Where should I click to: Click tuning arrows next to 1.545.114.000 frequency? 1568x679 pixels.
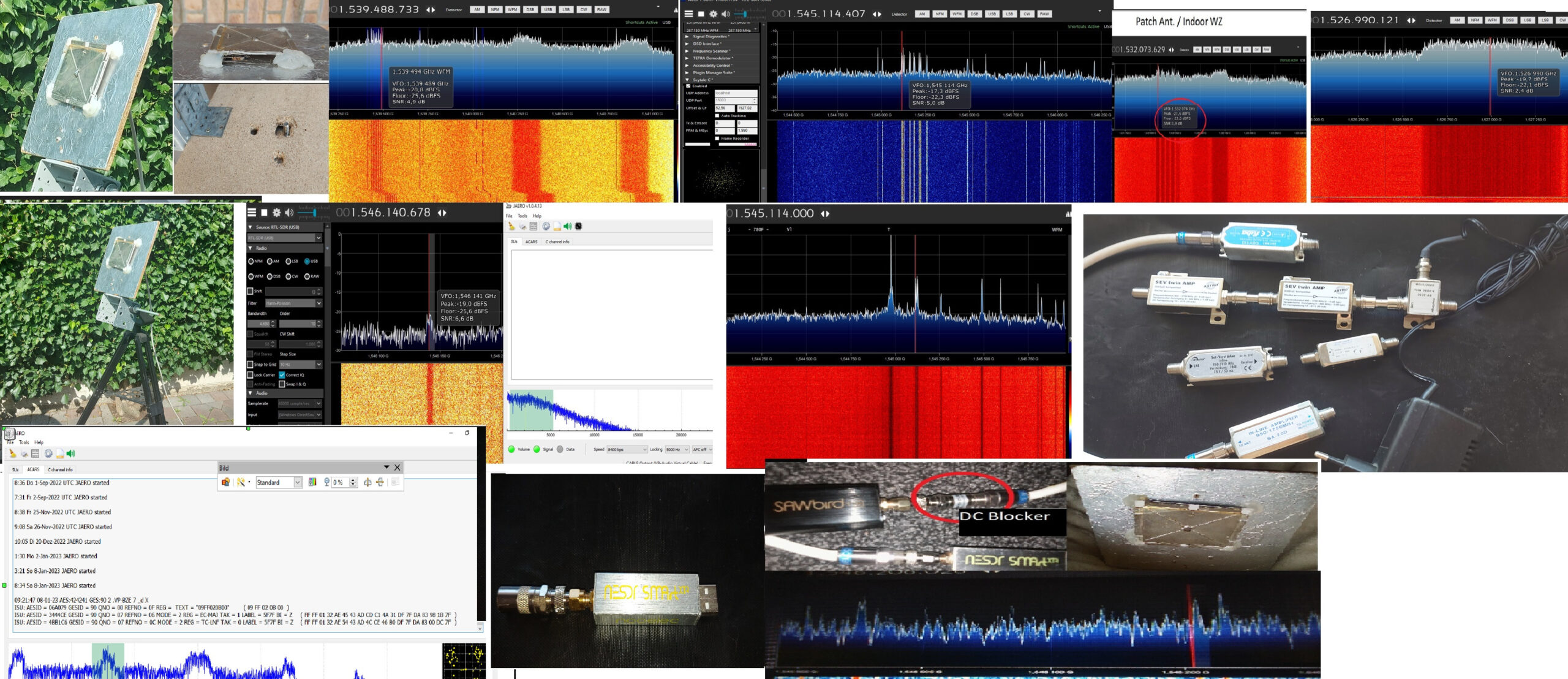825,214
